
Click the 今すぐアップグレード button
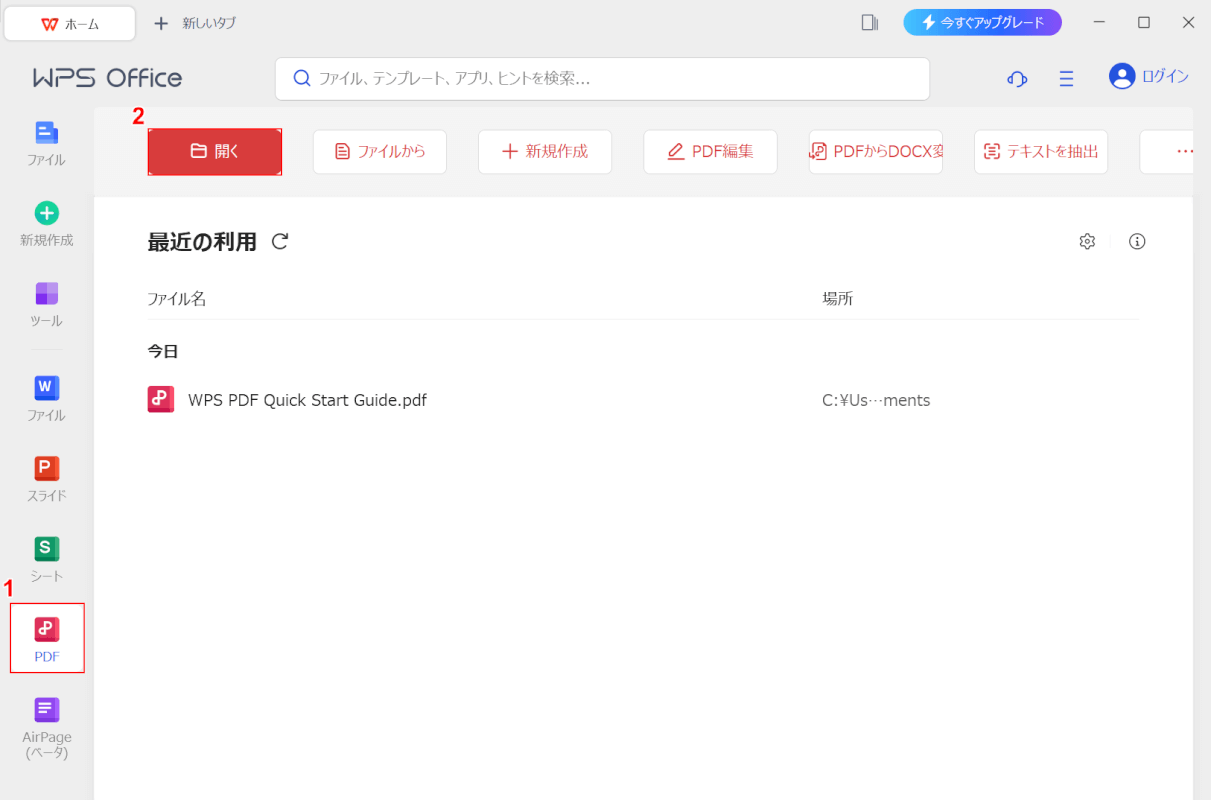pyautogui.click(x=982, y=22)
